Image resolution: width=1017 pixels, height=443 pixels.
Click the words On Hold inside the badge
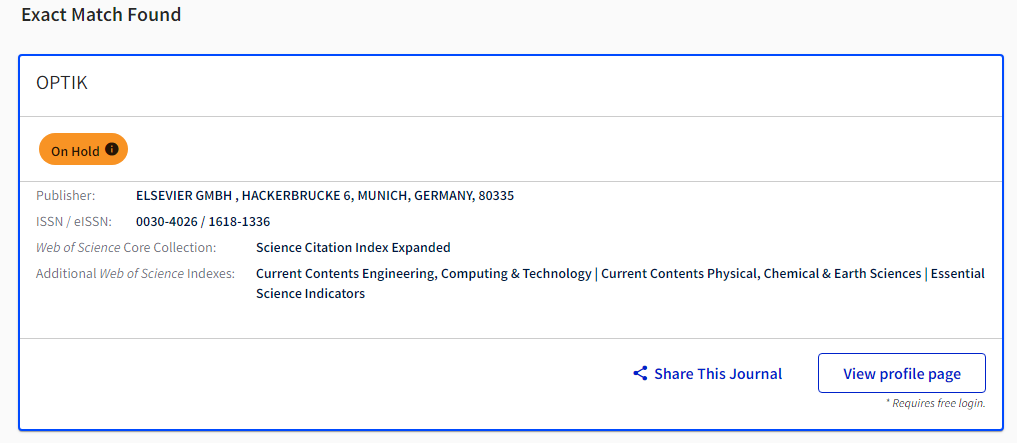point(75,151)
